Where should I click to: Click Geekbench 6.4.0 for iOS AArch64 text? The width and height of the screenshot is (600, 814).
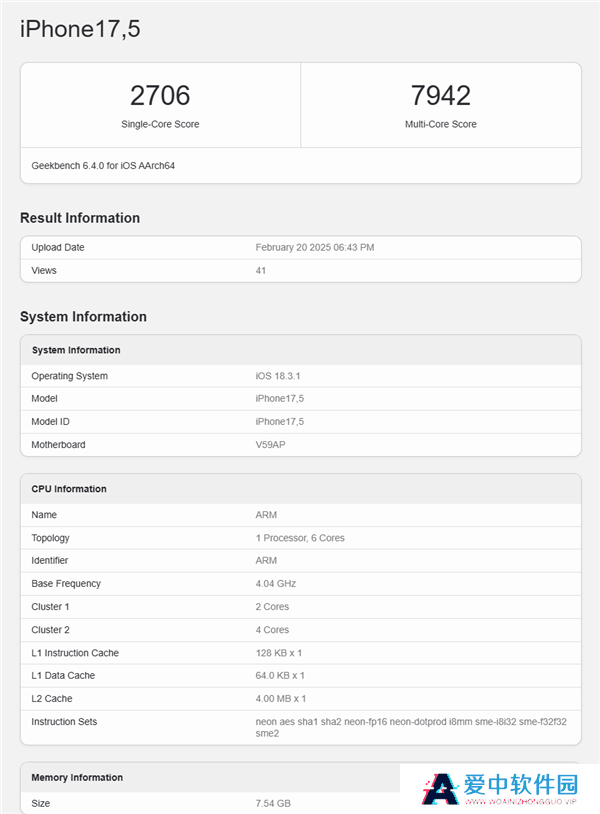(x=103, y=166)
